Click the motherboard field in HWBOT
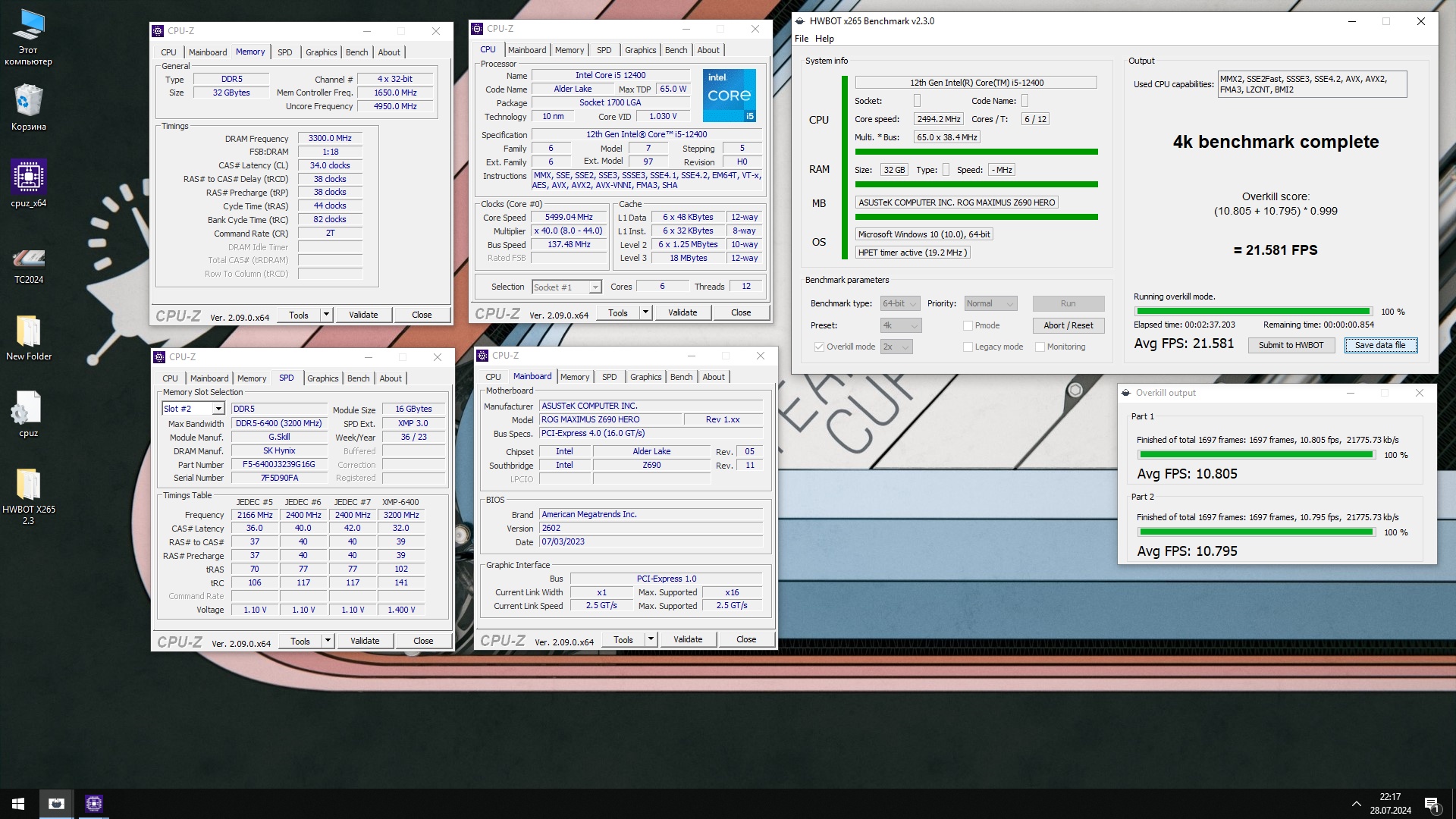The width and height of the screenshot is (1456, 819). point(957,202)
